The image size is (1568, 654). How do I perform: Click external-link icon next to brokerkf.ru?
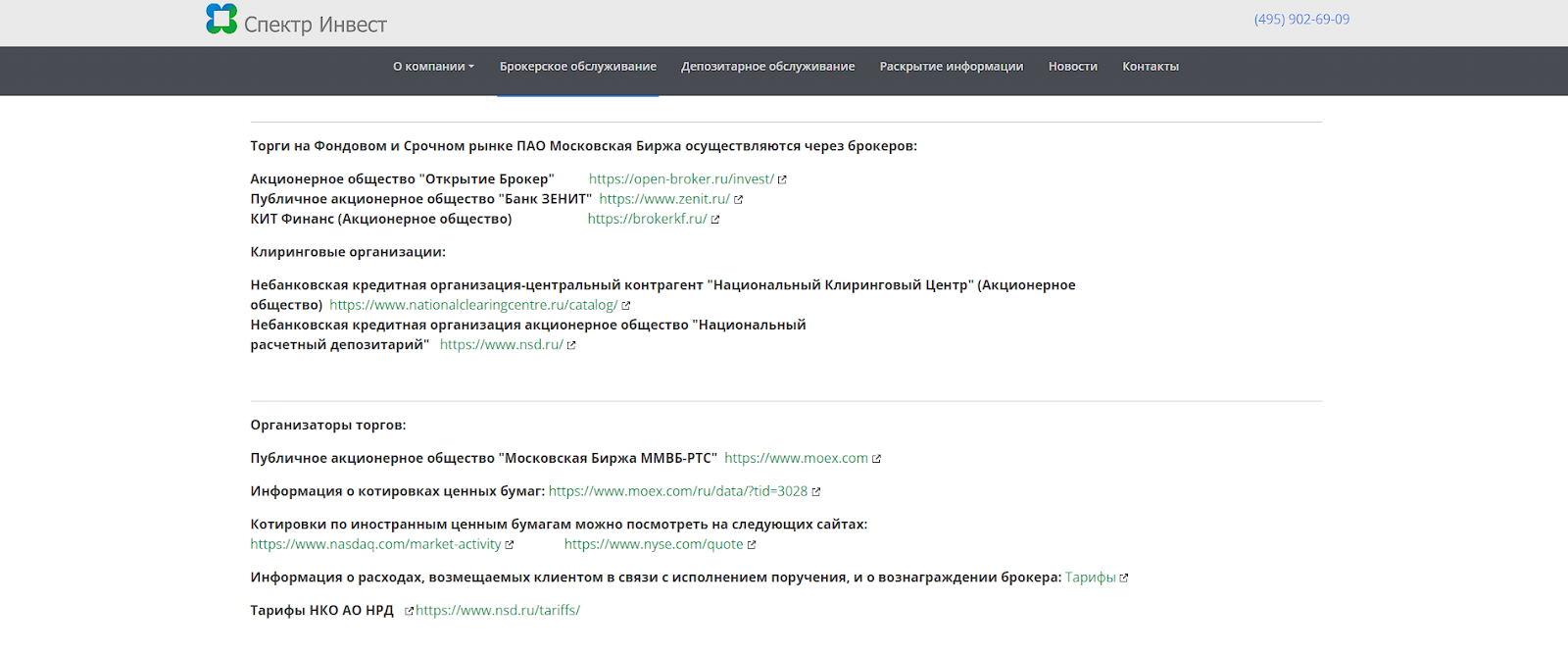tap(715, 220)
